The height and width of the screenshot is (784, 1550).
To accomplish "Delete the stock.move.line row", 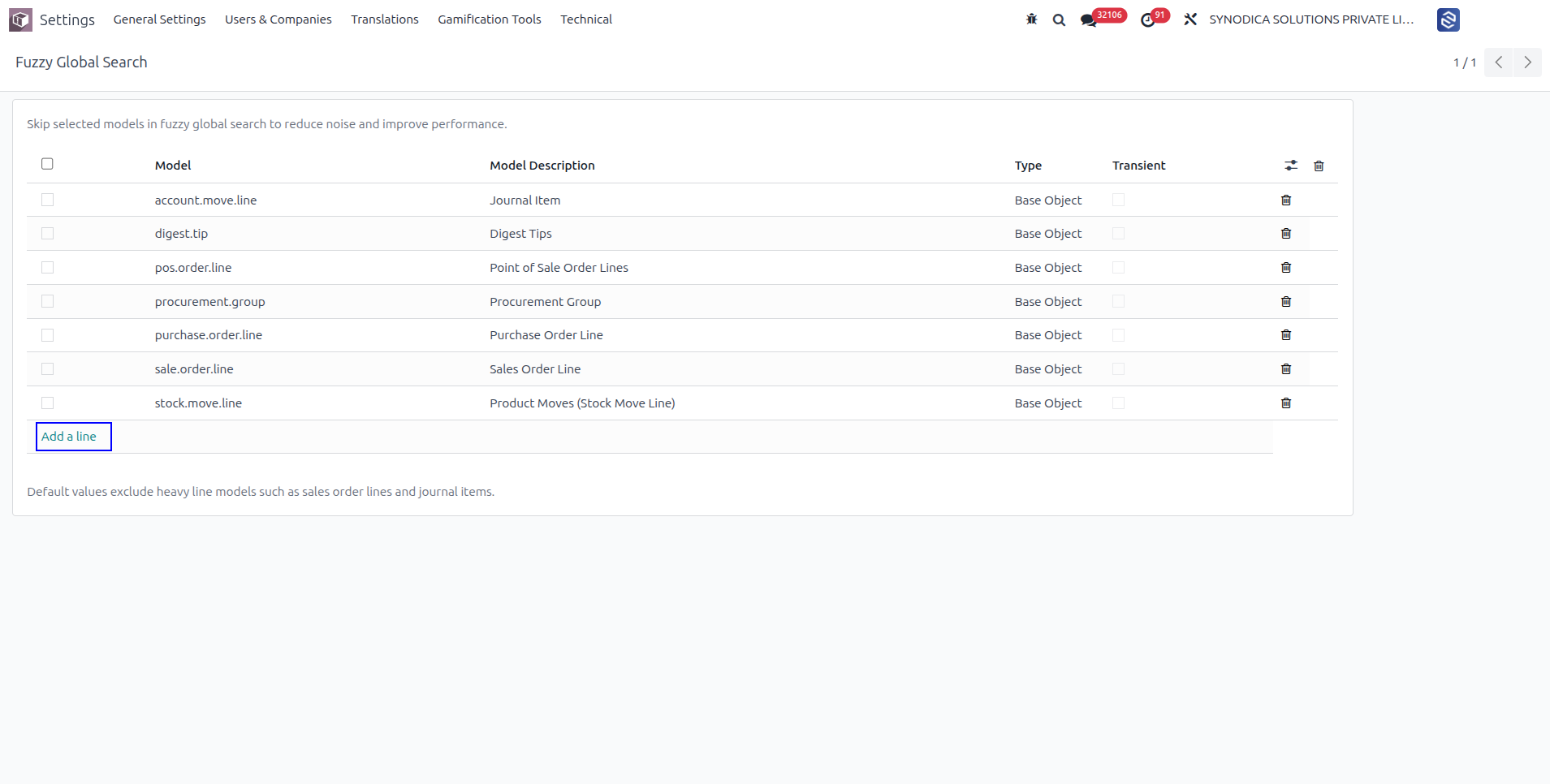I will click(x=1286, y=403).
